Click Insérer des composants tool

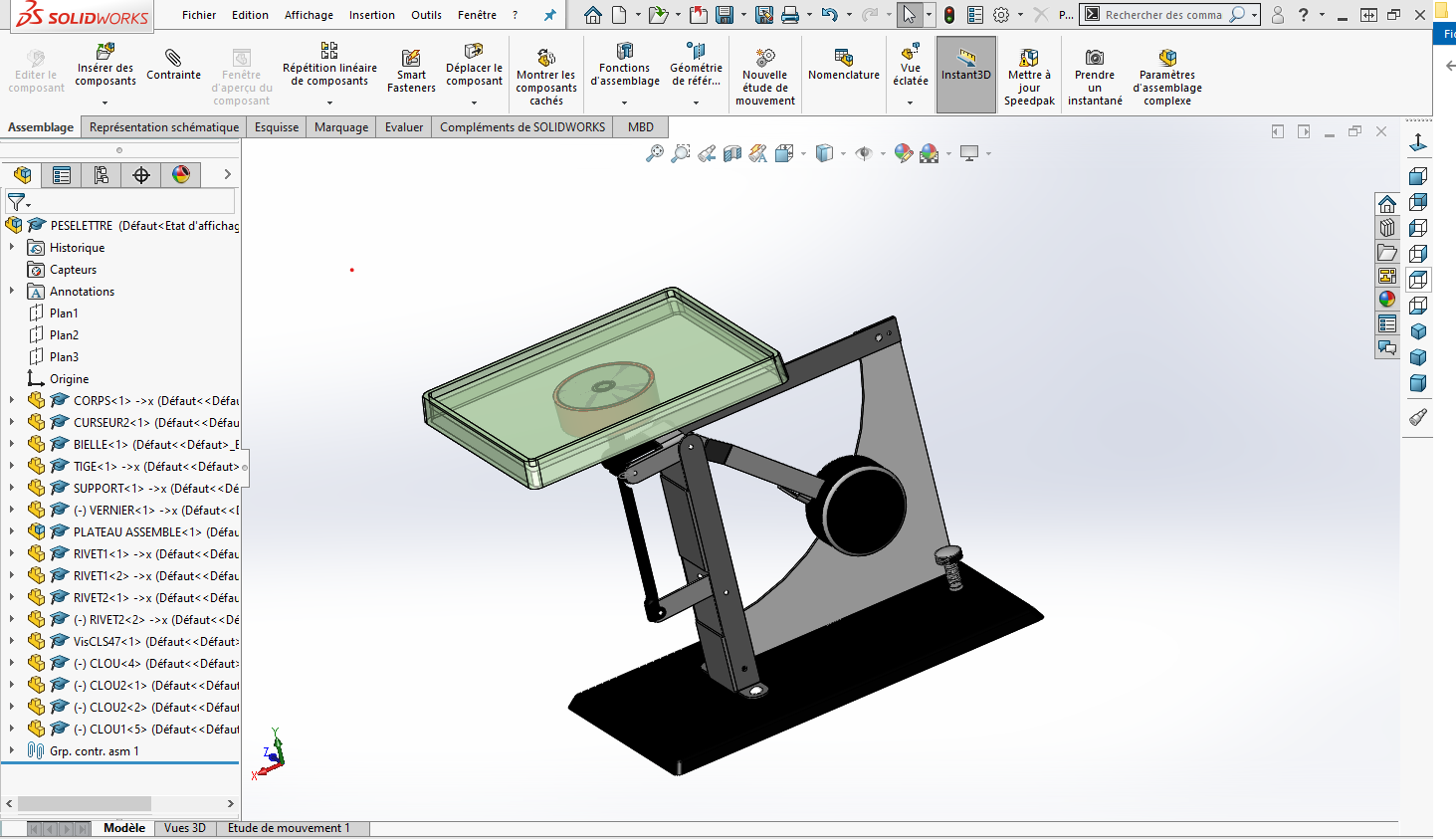[x=105, y=66]
